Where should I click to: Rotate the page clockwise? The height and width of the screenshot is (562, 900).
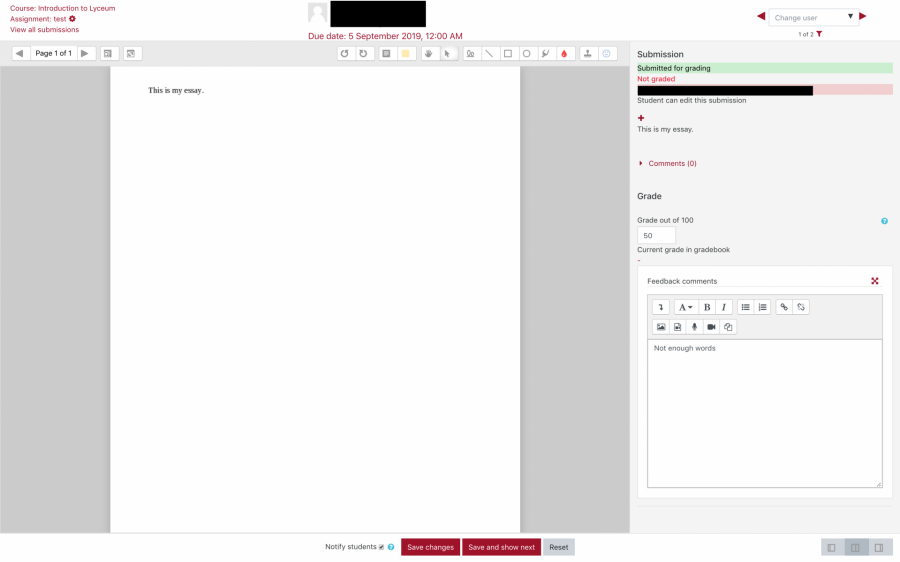(364, 54)
